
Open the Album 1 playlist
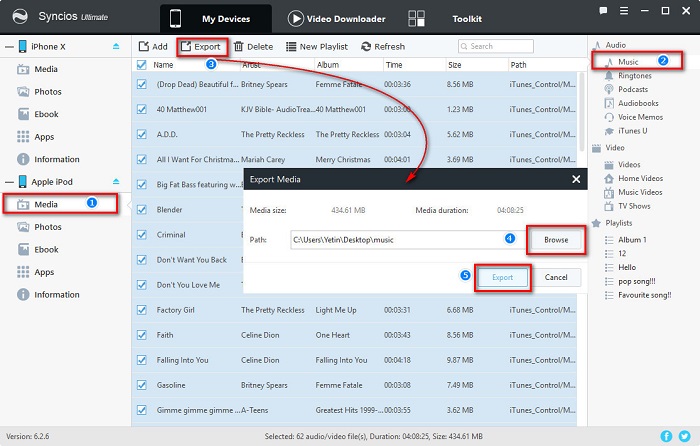(x=632, y=240)
